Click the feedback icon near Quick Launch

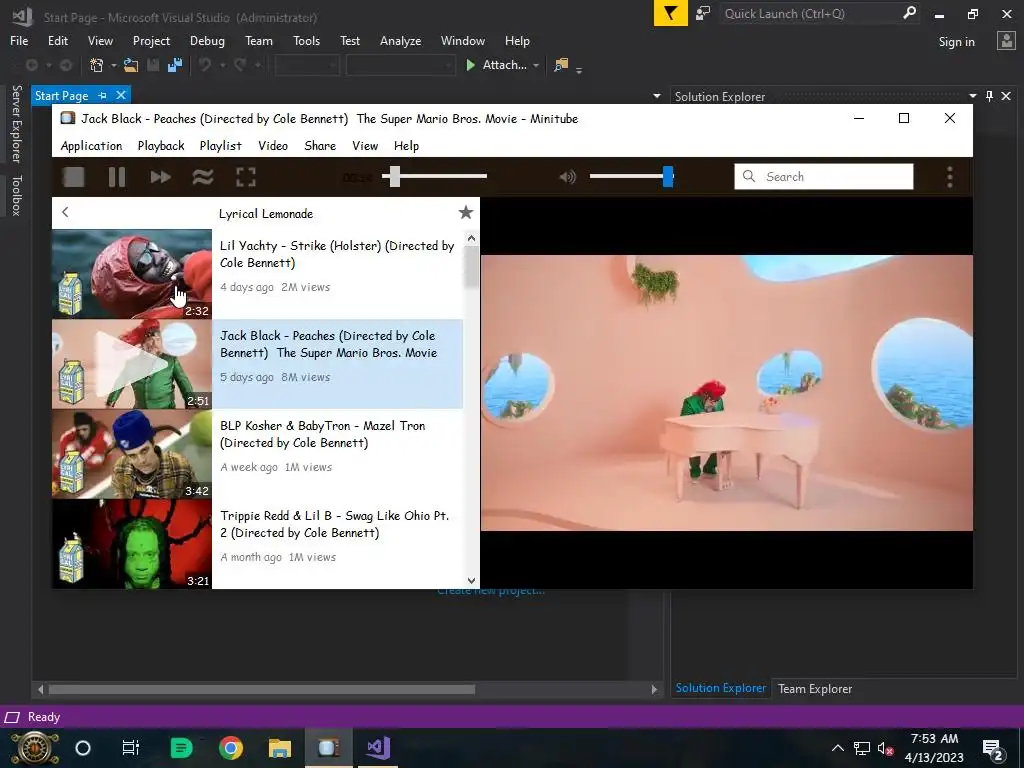(x=703, y=13)
